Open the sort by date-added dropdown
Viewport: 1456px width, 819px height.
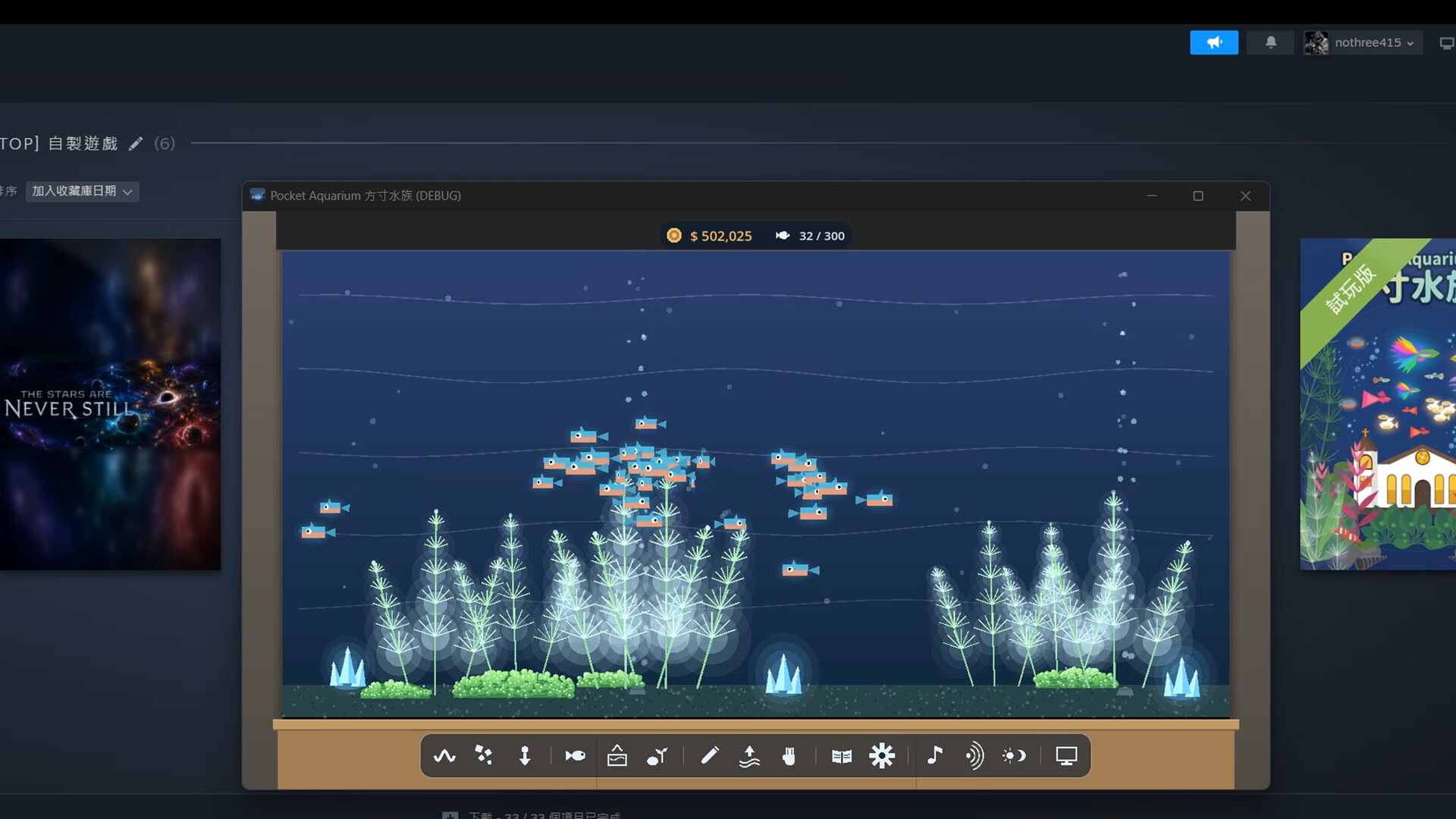pyautogui.click(x=83, y=191)
